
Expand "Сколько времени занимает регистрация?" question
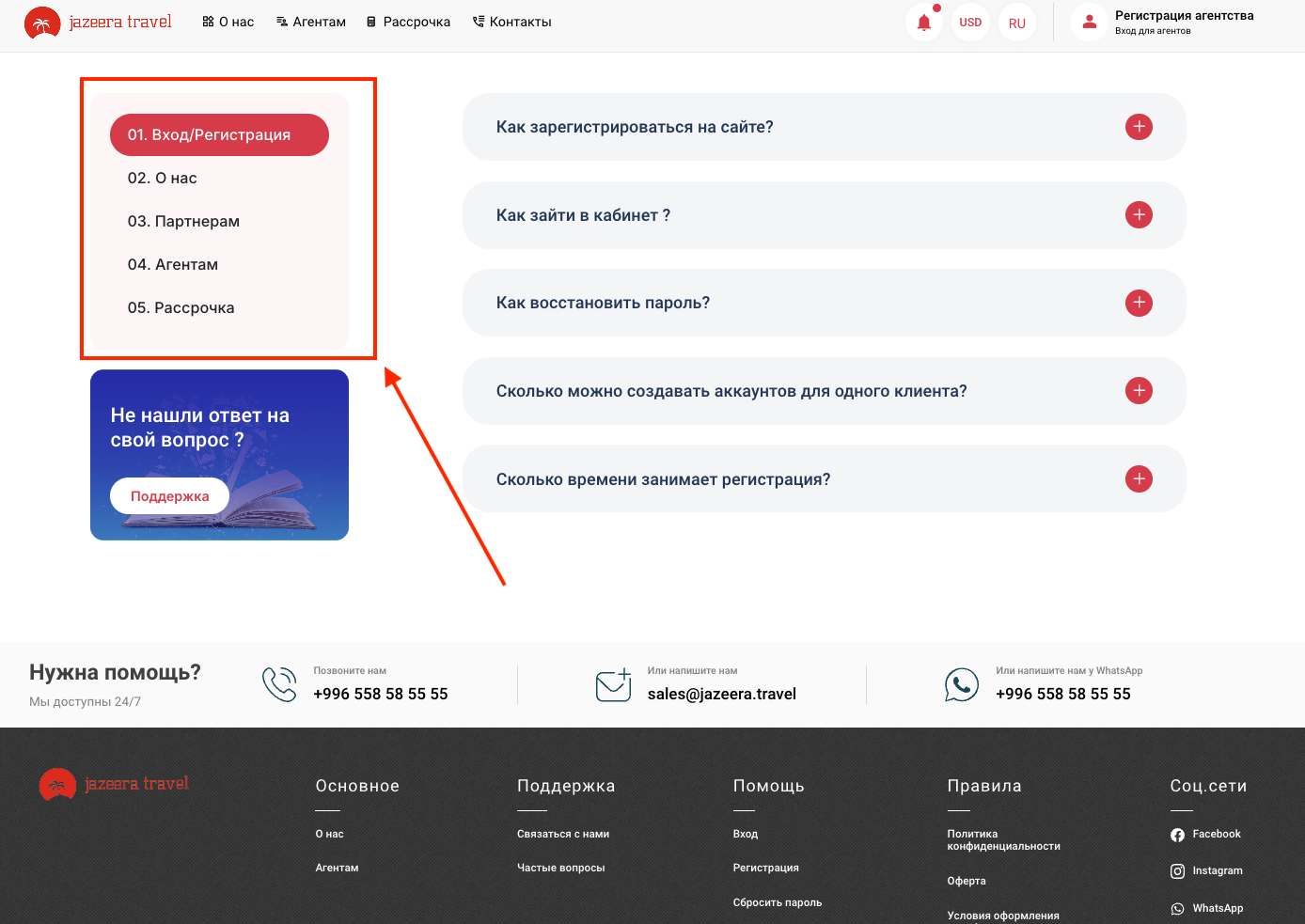[1139, 479]
